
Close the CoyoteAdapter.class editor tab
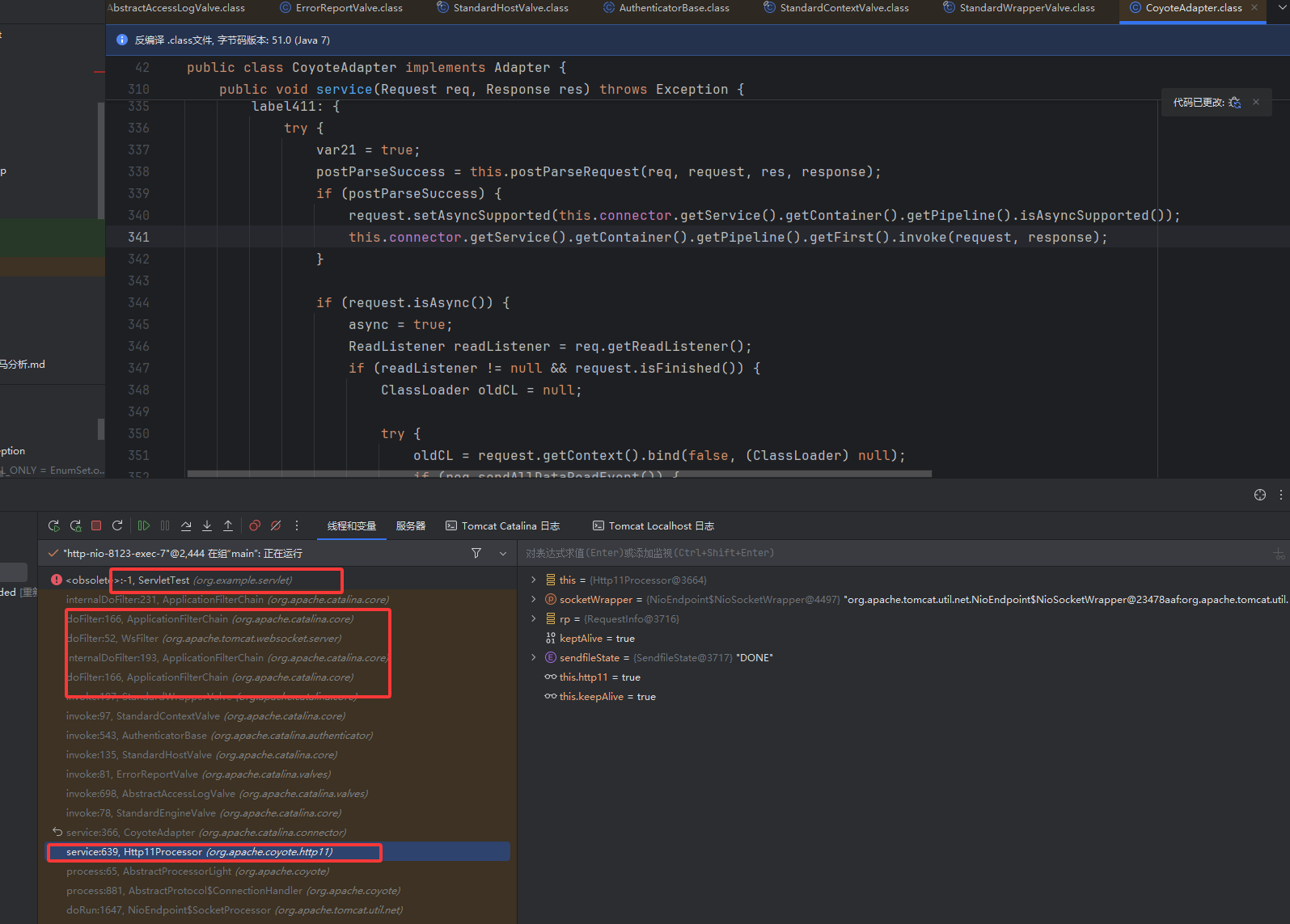[x=1254, y=8]
